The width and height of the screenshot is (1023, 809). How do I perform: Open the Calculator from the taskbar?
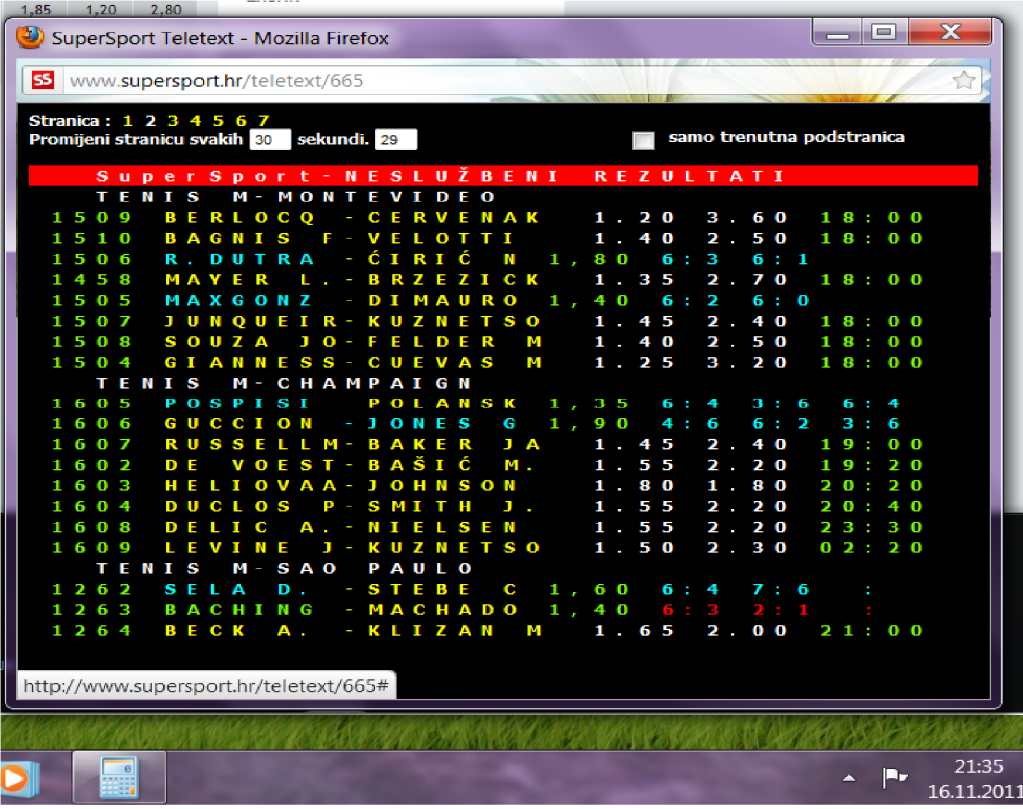(x=118, y=777)
